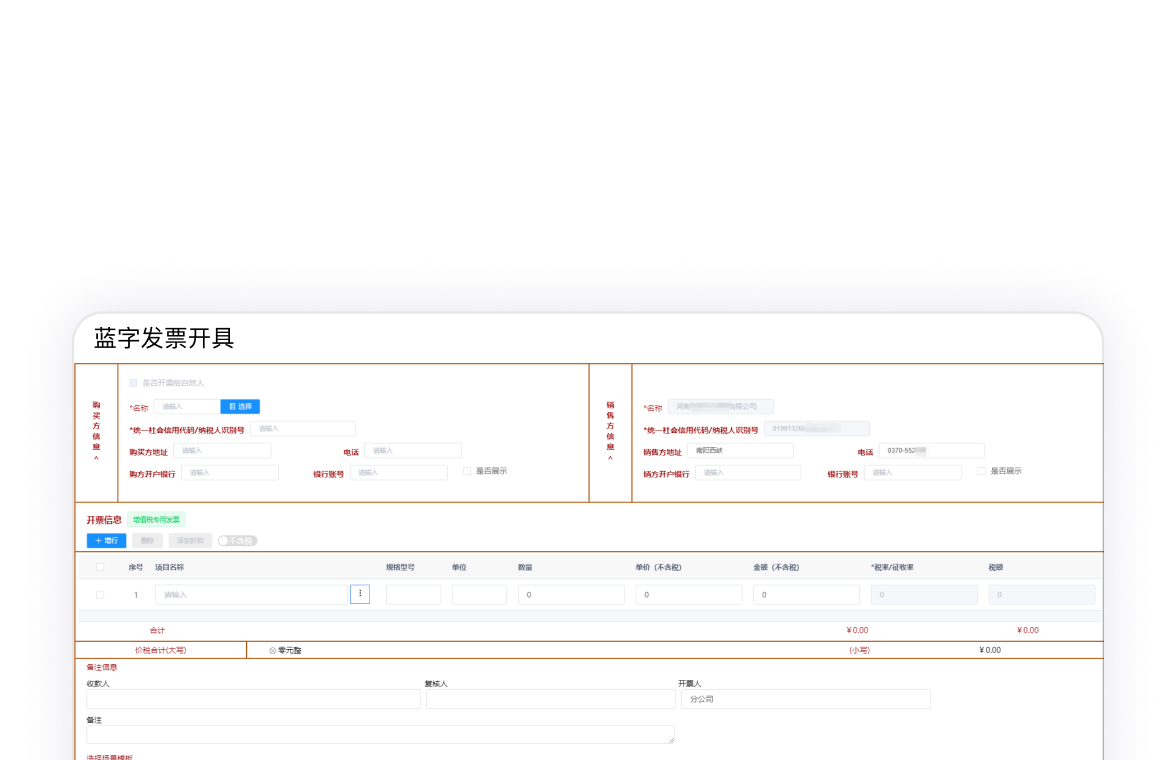
Task: Collapse the 购买方信息 section arrow
Action: click(97, 458)
